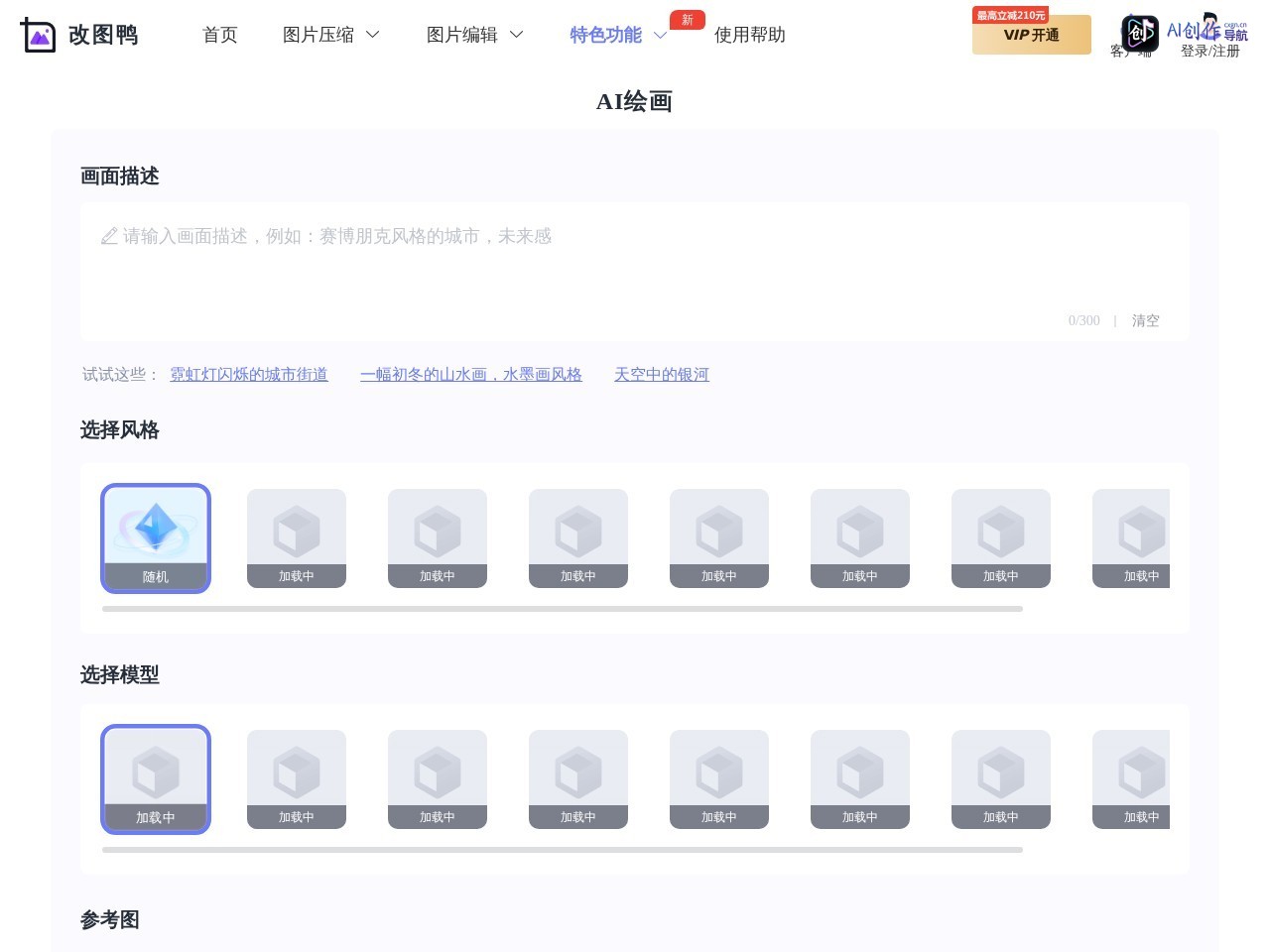Screen dimensions: 1270x952
Task: Select the 随机 style card
Action: 156,538
